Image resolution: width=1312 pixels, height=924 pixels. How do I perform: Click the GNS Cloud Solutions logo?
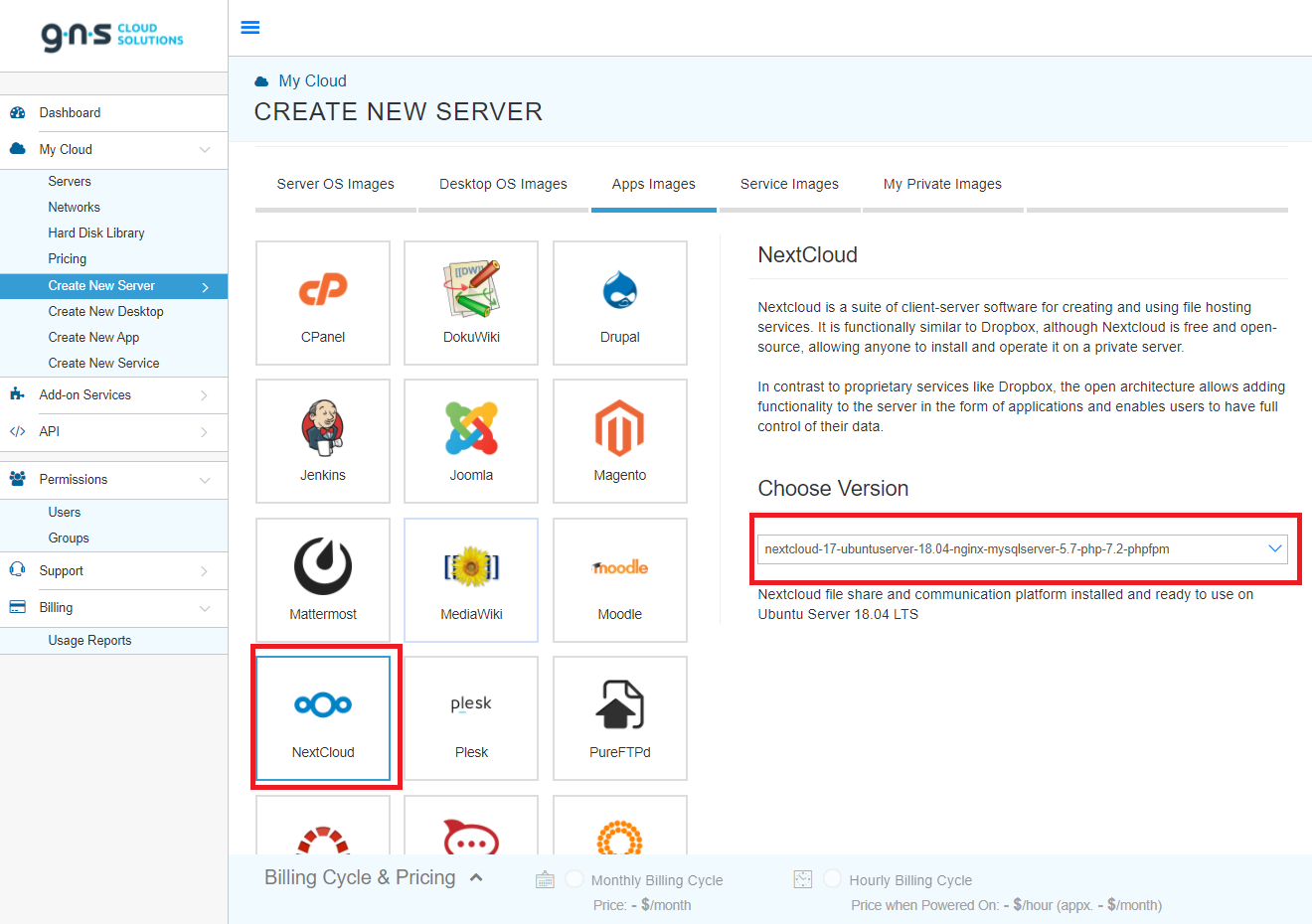pyautogui.click(x=112, y=36)
